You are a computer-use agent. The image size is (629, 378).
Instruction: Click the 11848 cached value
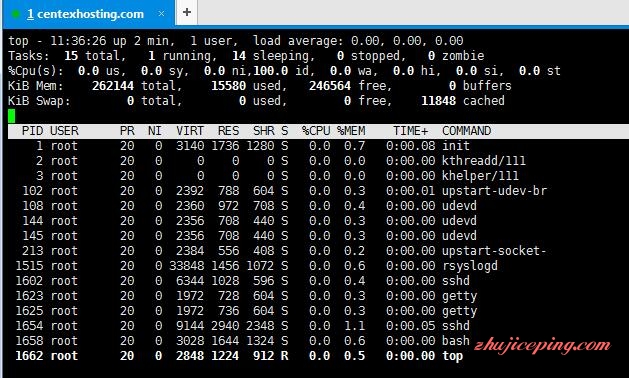click(x=438, y=101)
